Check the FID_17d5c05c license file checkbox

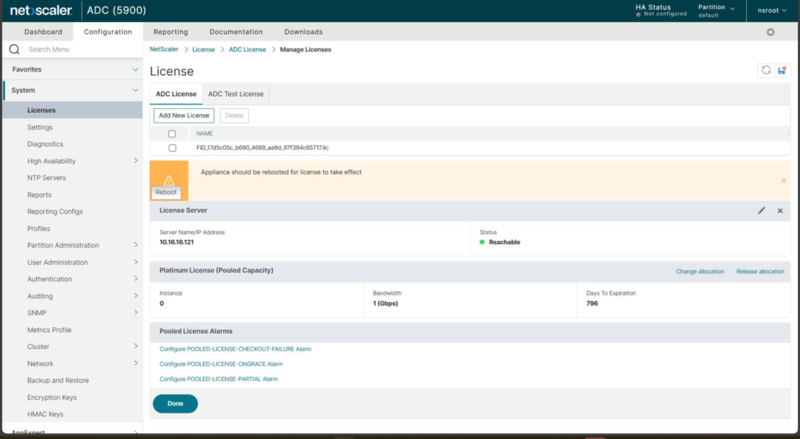pyautogui.click(x=172, y=148)
